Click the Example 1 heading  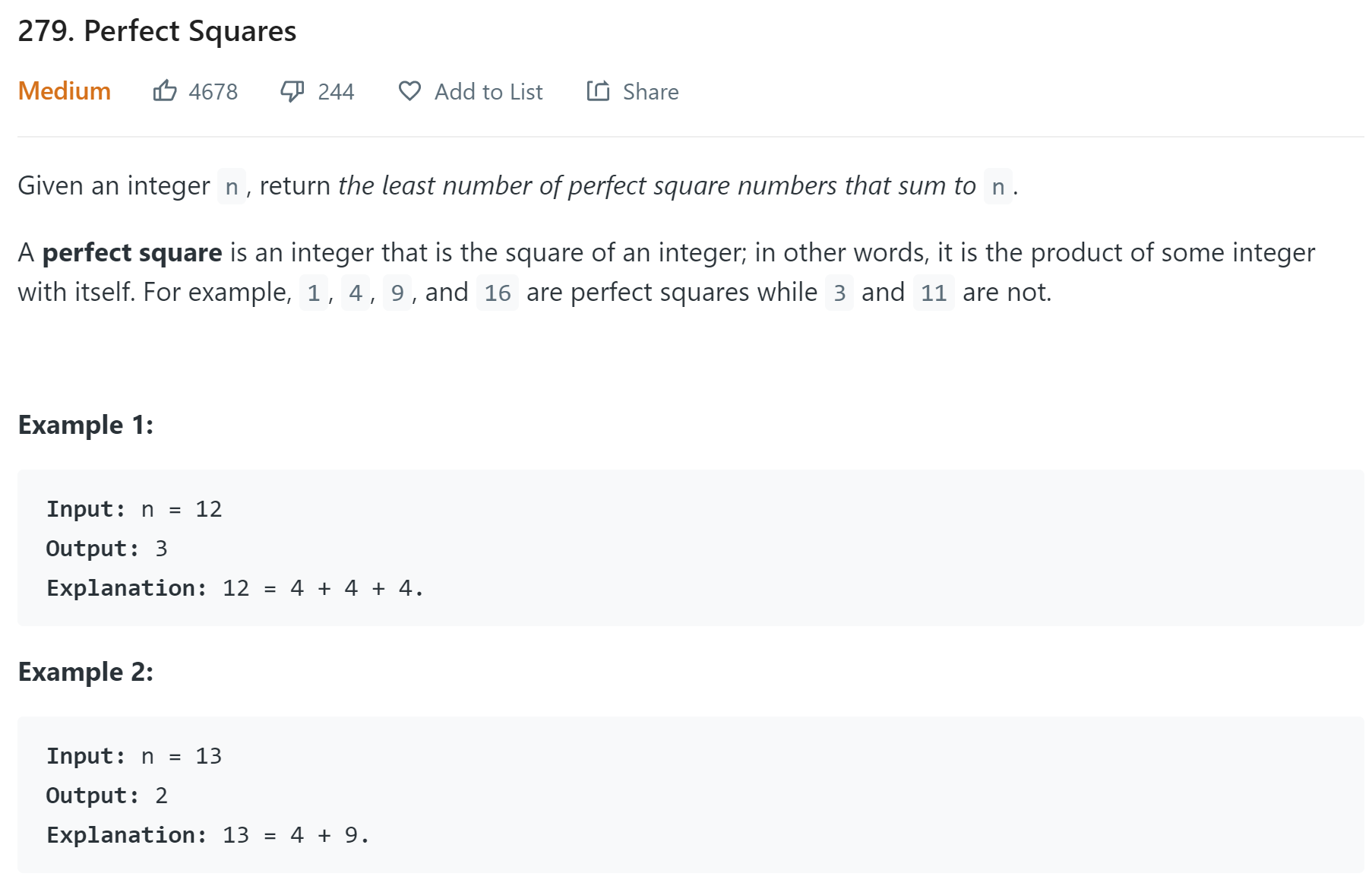click(86, 425)
